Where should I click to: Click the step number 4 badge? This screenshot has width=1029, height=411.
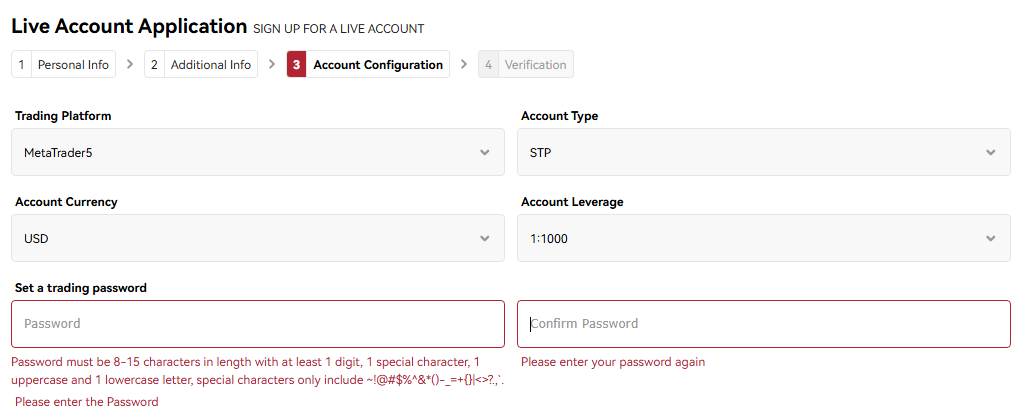(488, 65)
